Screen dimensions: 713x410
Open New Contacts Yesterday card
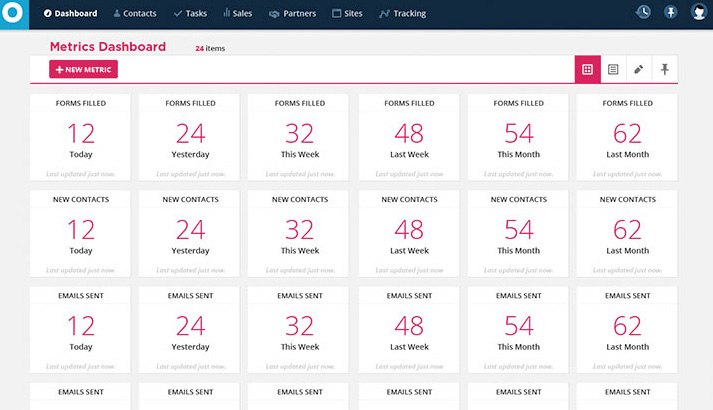[x=189, y=234]
